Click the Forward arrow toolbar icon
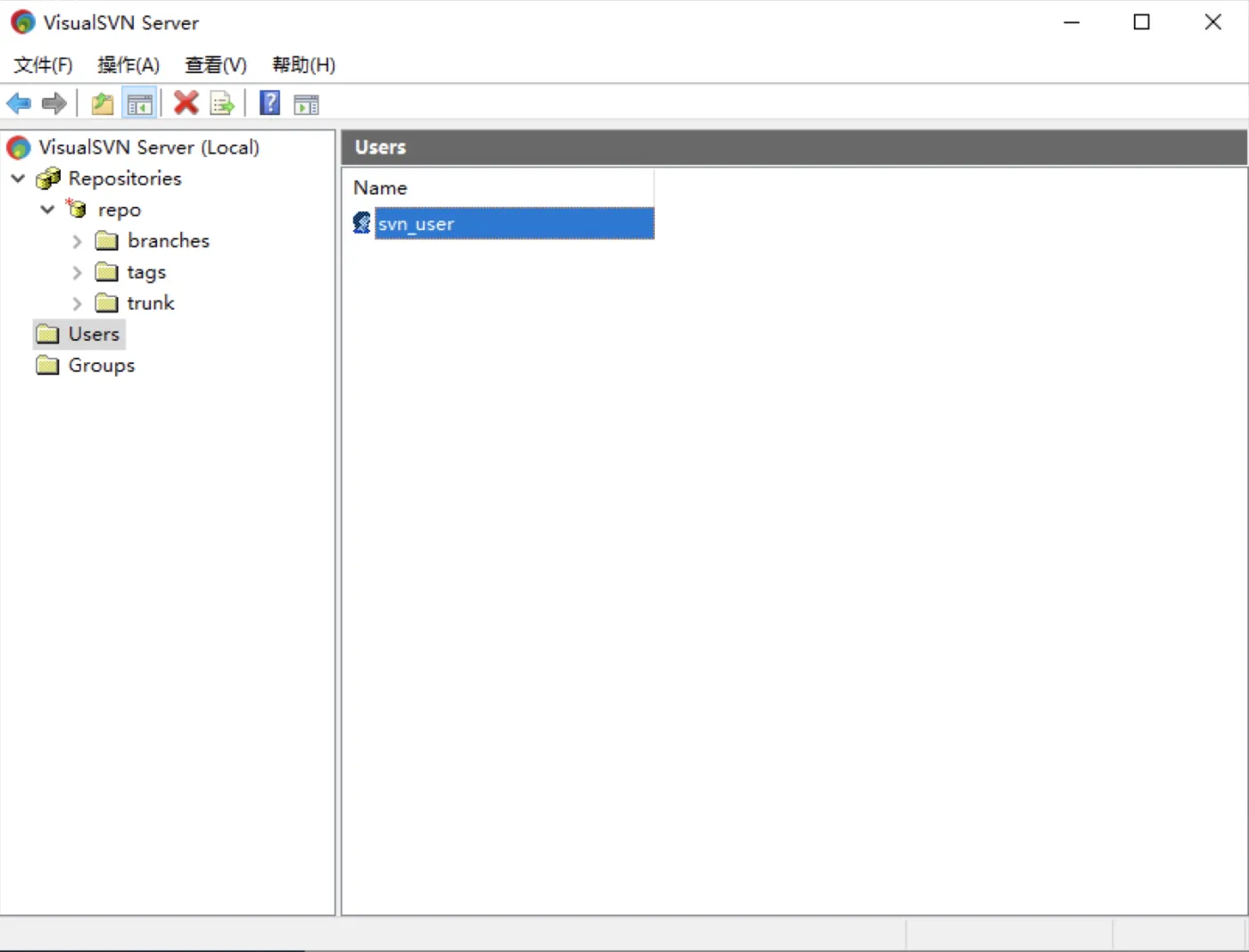 (54, 103)
